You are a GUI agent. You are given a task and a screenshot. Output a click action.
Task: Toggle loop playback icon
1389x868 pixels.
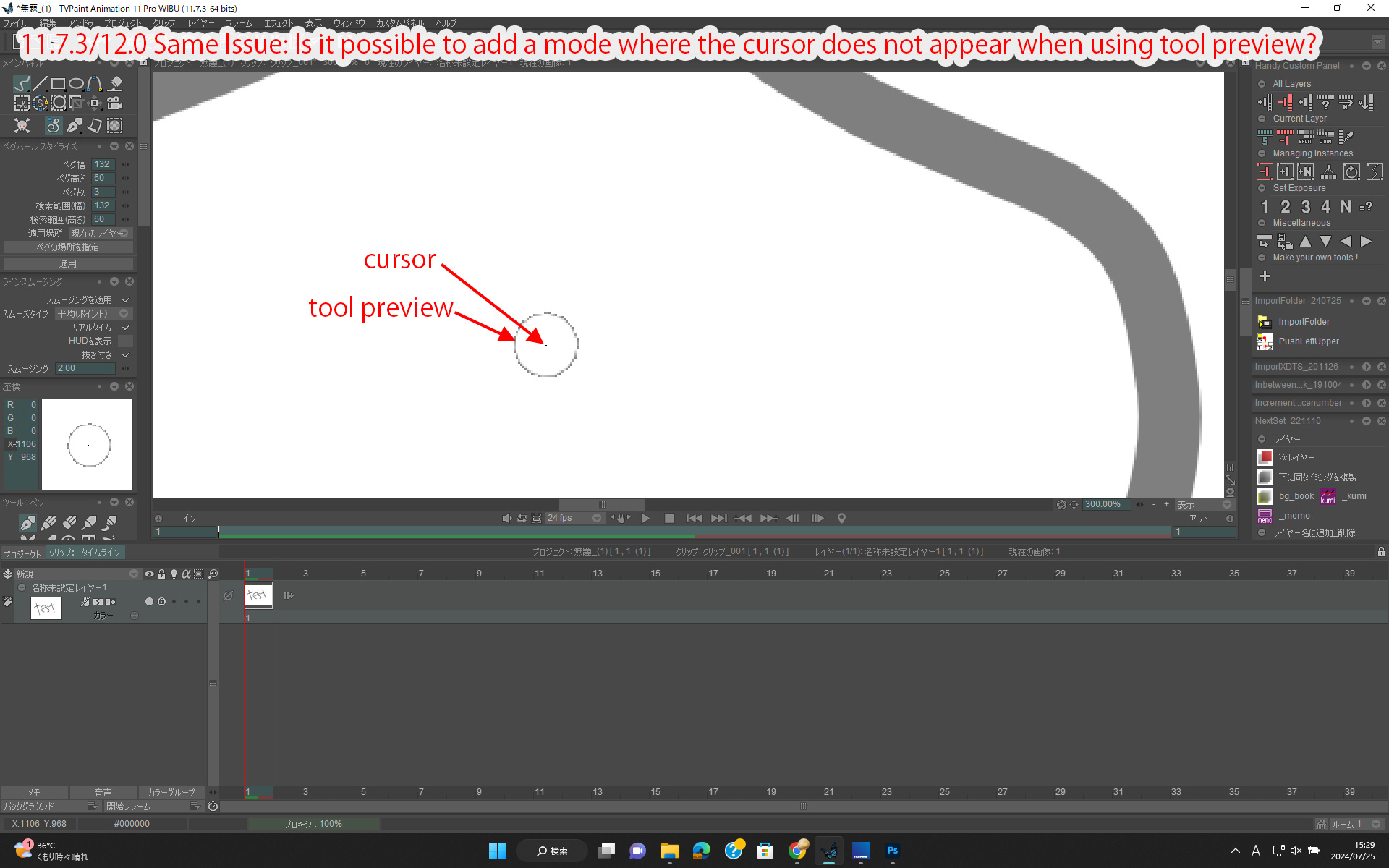click(522, 519)
